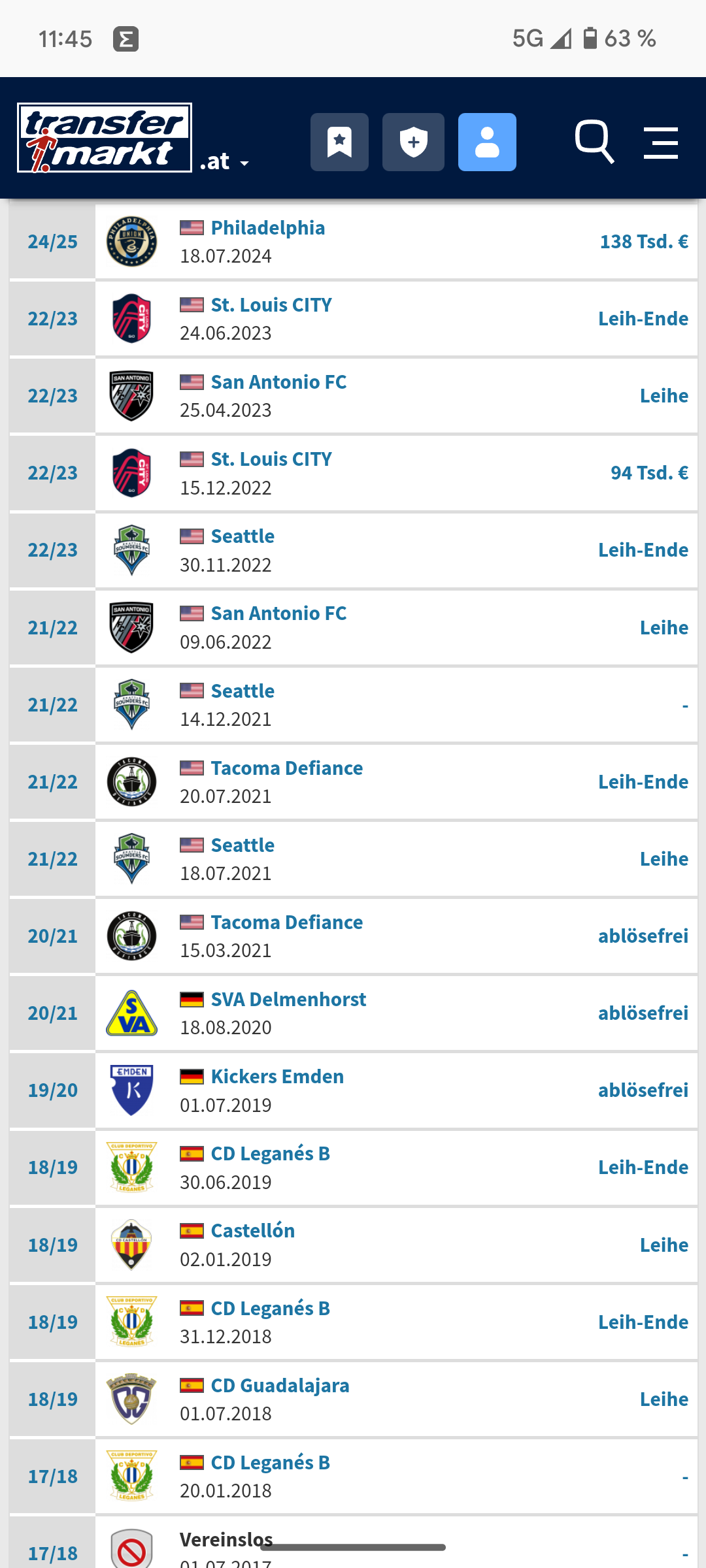Tap the SVA Delmenhorst club logo
This screenshot has width=706, height=1568.
click(131, 1013)
